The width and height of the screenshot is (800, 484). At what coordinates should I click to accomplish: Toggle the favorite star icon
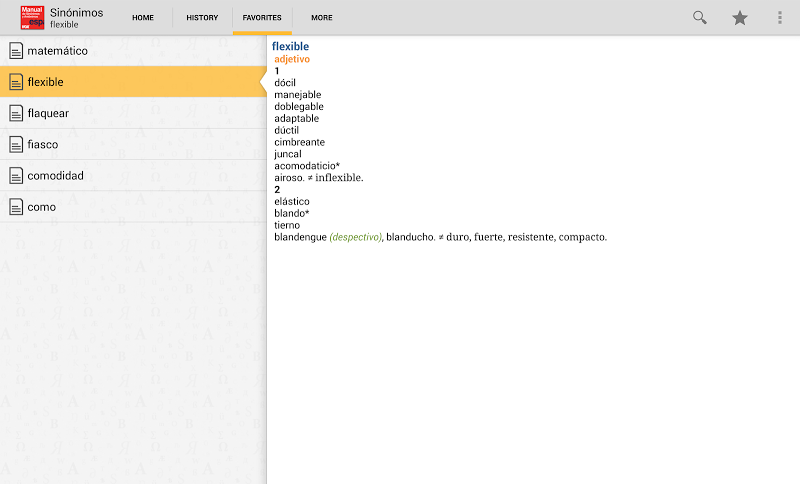click(740, 17)
